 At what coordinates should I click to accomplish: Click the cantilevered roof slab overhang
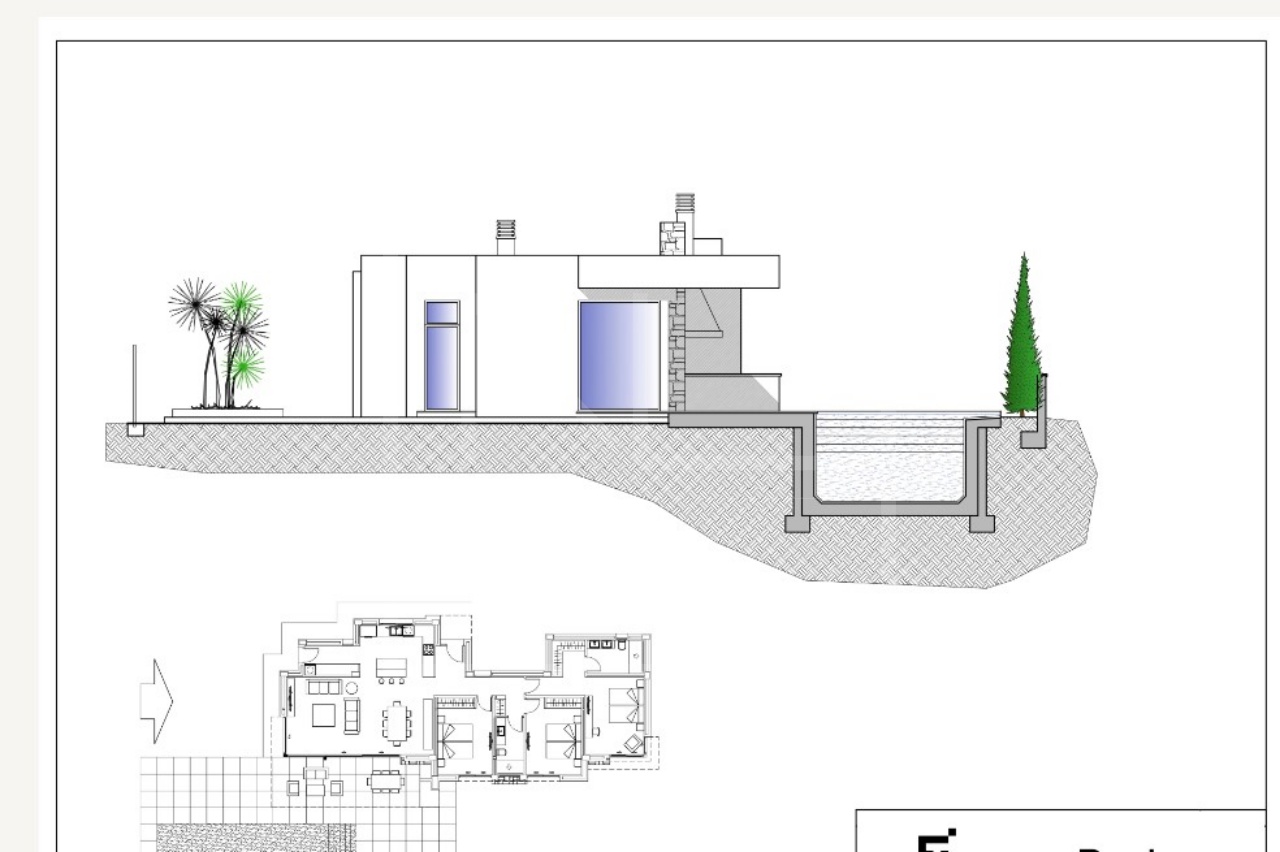[678, 271]
